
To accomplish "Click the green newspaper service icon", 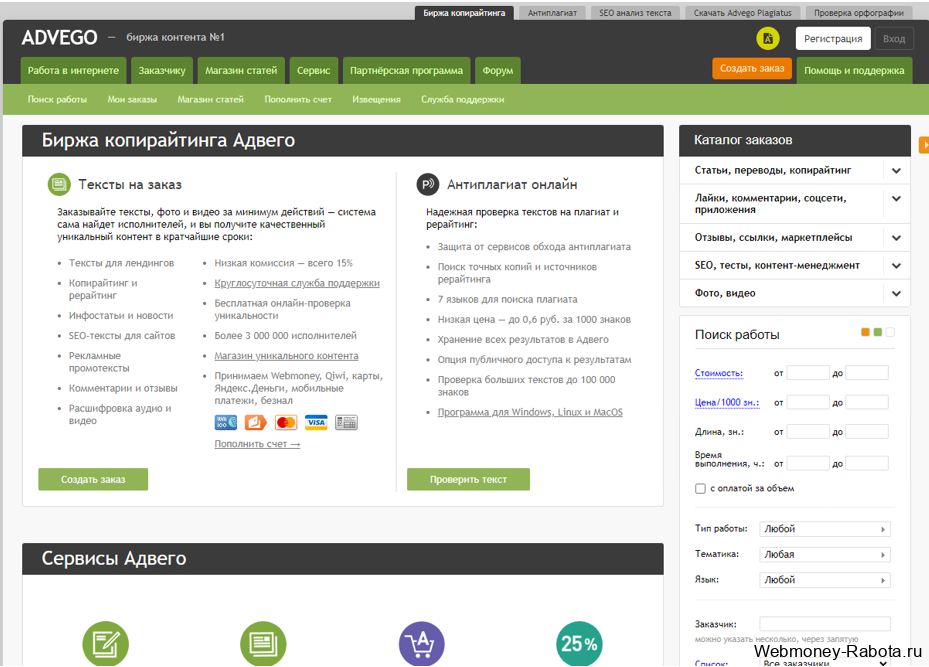I will click(263, 643).
